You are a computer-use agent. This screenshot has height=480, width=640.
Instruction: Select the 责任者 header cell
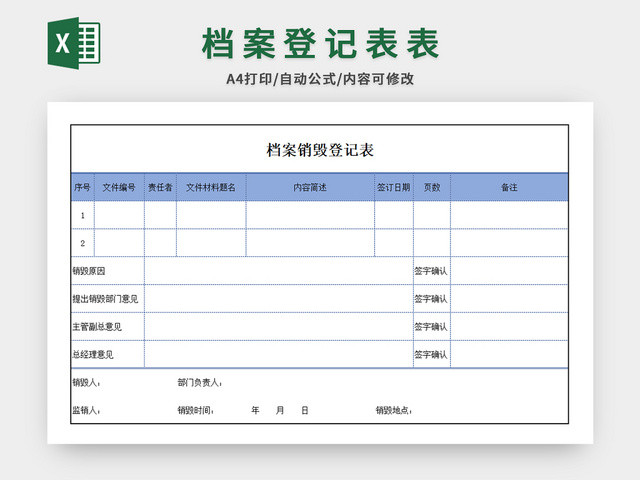160,187
